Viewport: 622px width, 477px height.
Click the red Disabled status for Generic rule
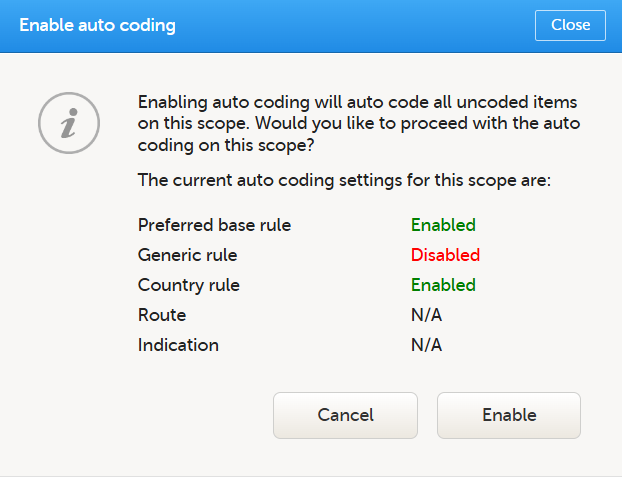point(445,255)
